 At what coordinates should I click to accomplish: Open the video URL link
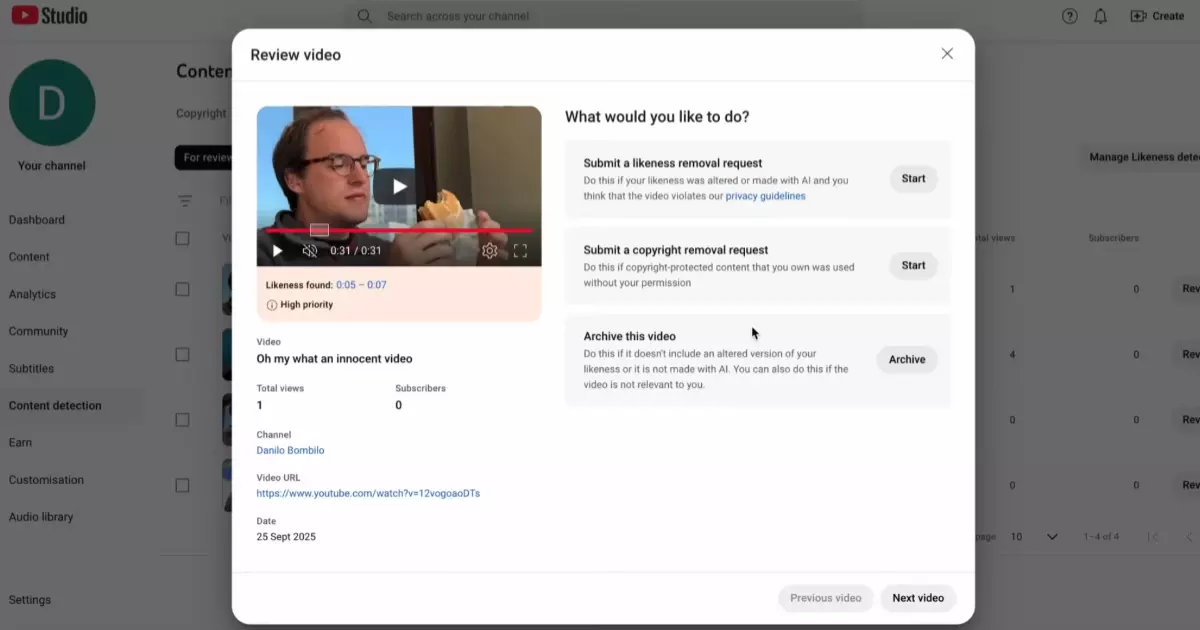coord(368,492)
